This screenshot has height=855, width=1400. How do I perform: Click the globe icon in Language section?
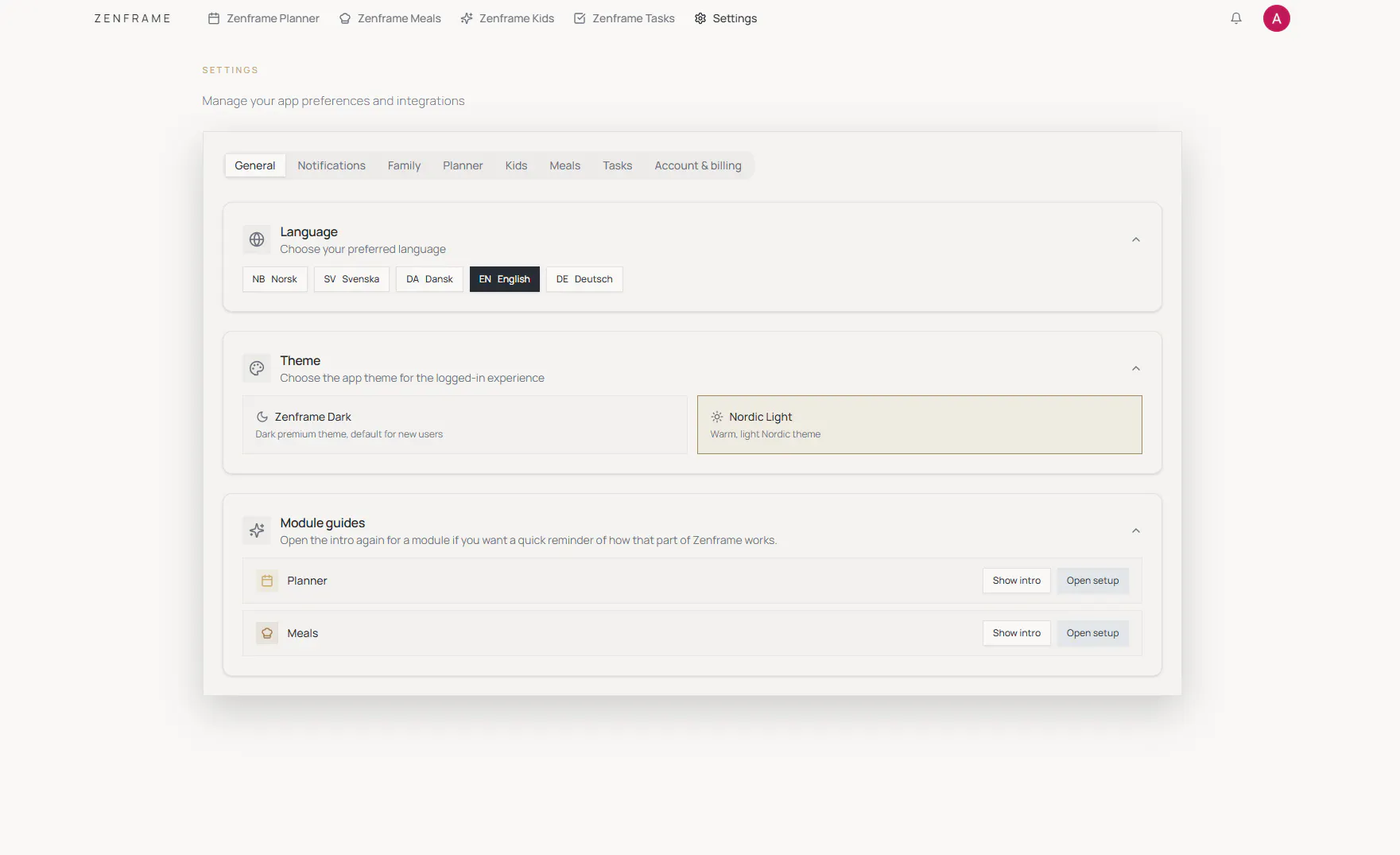pos(257,239)
